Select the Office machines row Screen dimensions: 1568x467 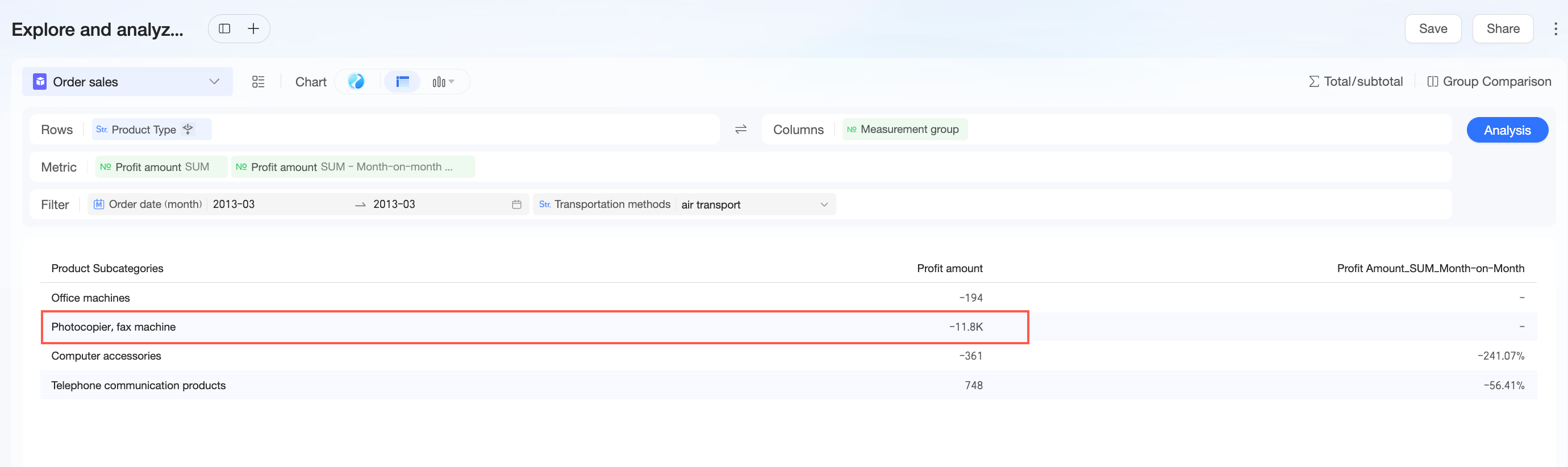click(x=789, y=298)
